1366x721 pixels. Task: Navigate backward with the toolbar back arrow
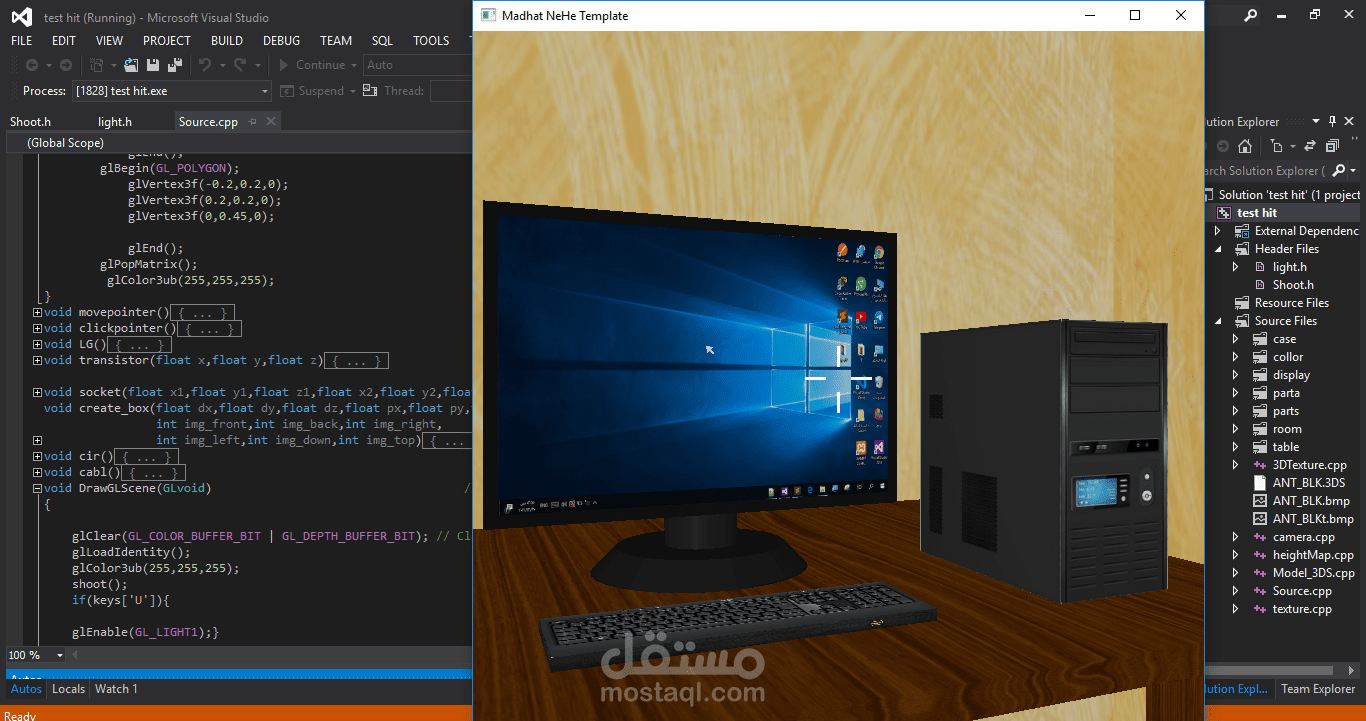pos(32,65)
